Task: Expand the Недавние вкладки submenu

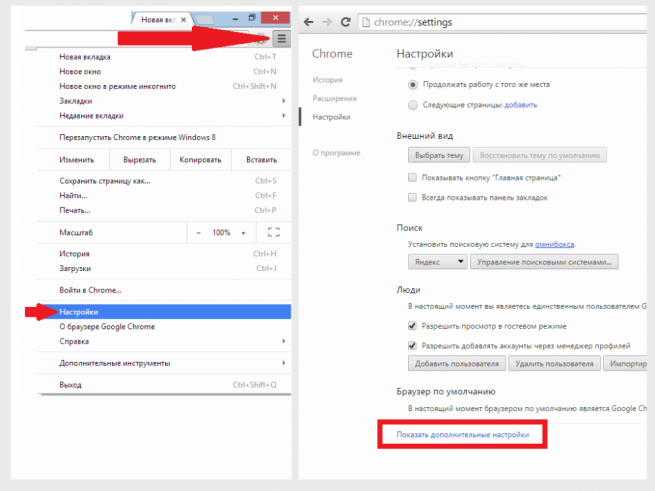Action: (x=164, y=115)
